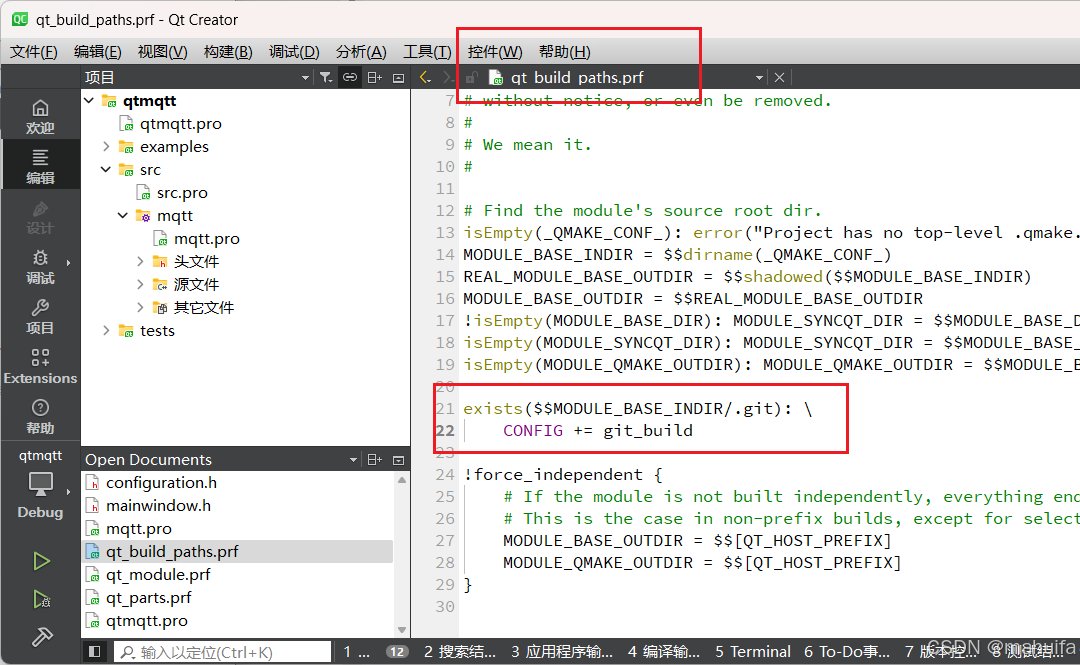Expand the tests folder

105,330
